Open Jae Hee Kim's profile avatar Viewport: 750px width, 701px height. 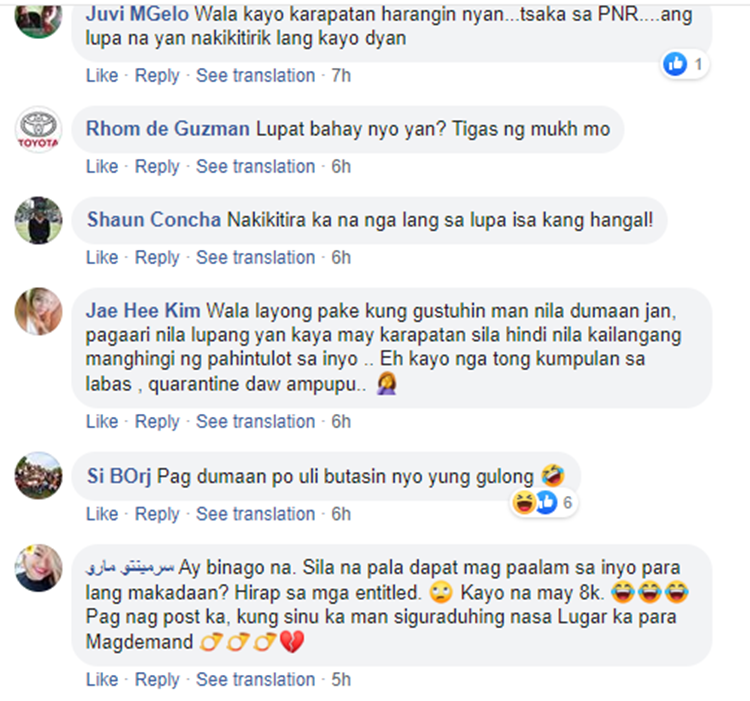click(x=38, y=311)
